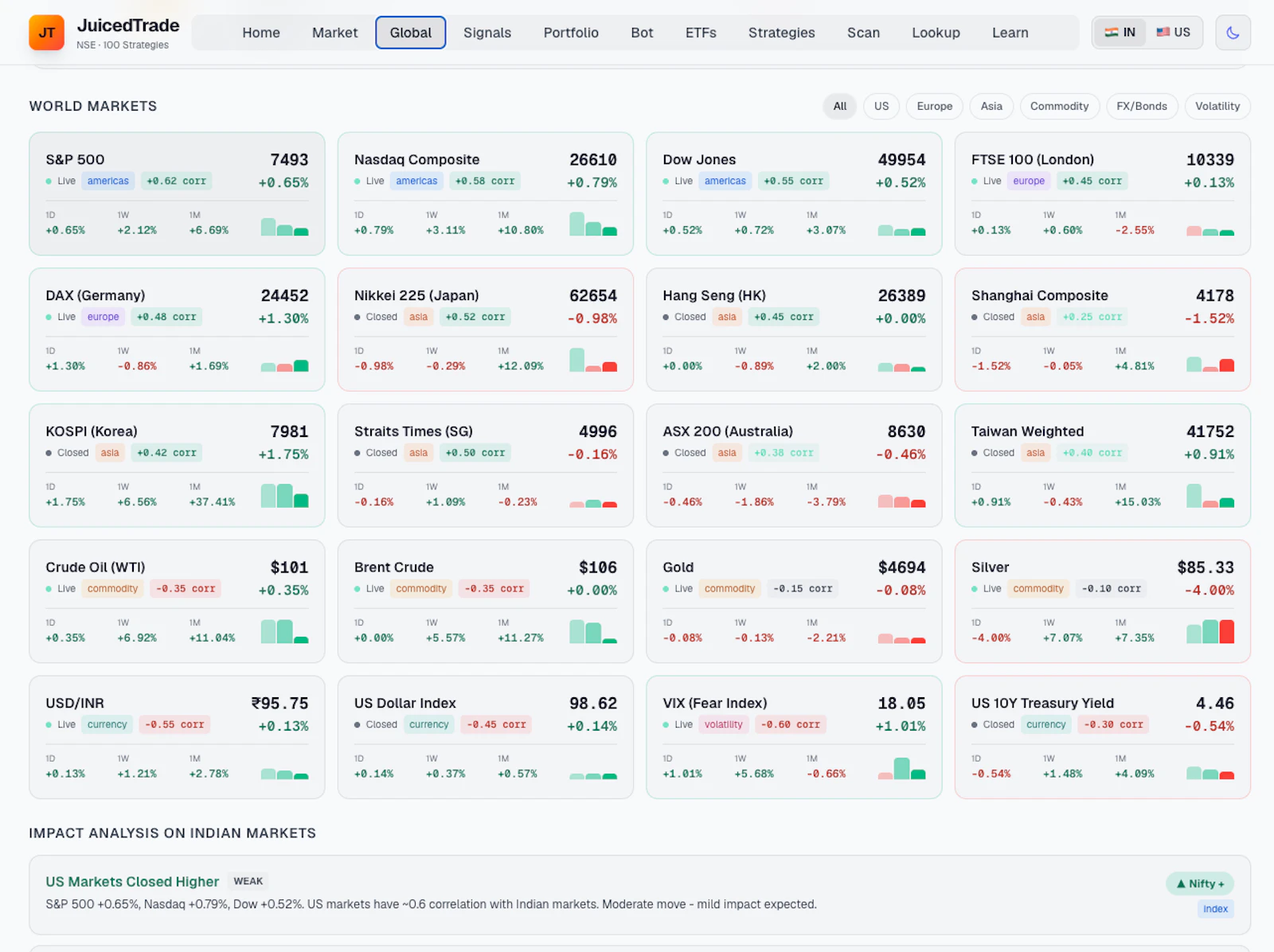Viewport: 1274px width, 952px height.
Task: Click ASX 200 (Australia) title
Action: click(x=728, y=431)
